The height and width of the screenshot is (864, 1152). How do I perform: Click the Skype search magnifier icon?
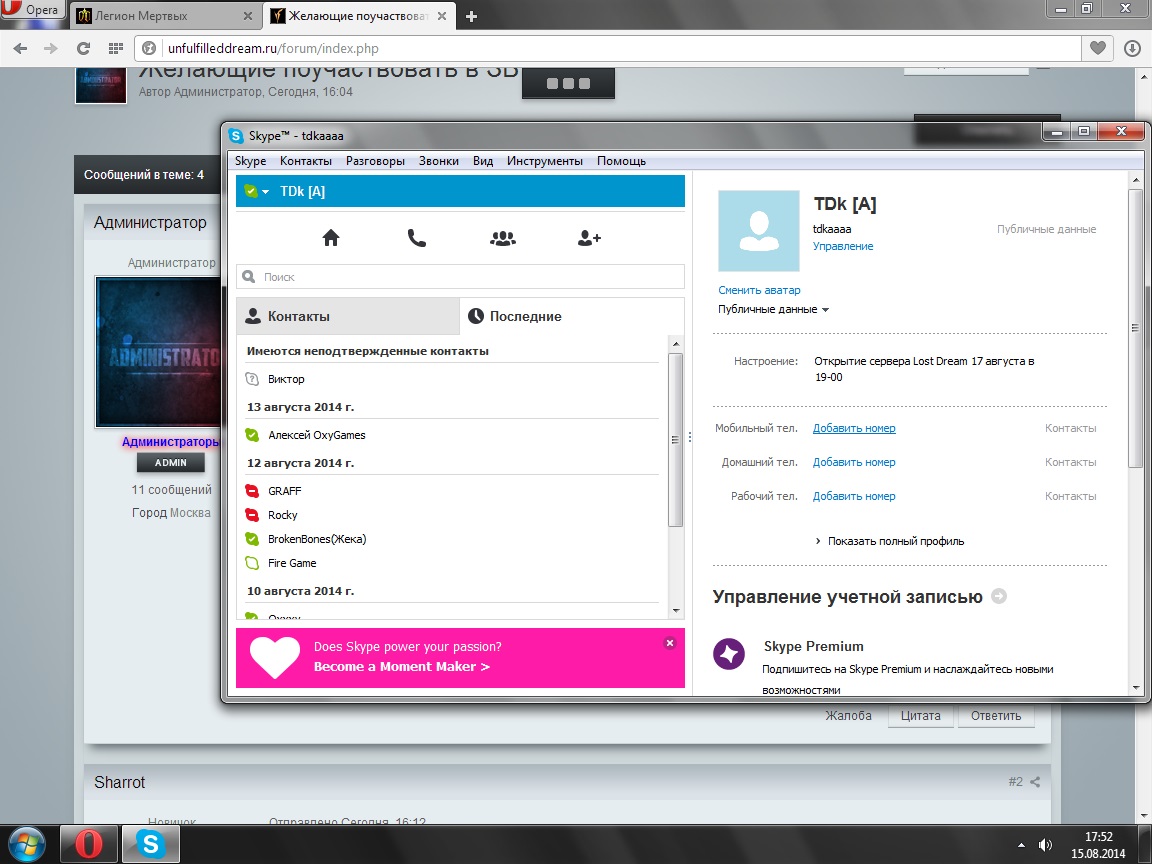pyautogui.click(x=249, y=277)
